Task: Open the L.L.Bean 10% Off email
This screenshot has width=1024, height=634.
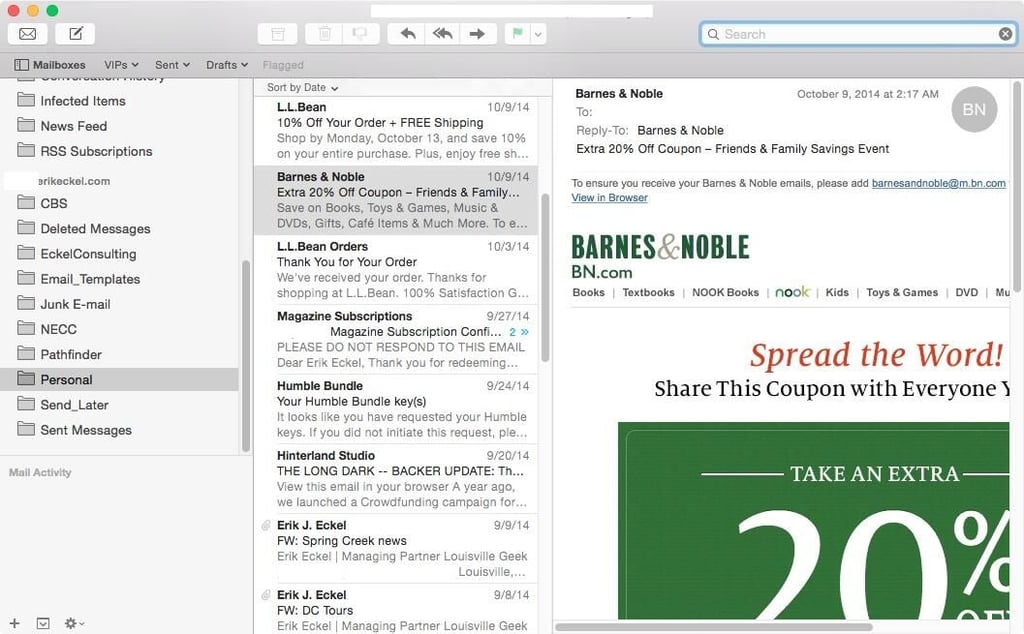Action: pyautogui.click(x=396, y=130)
